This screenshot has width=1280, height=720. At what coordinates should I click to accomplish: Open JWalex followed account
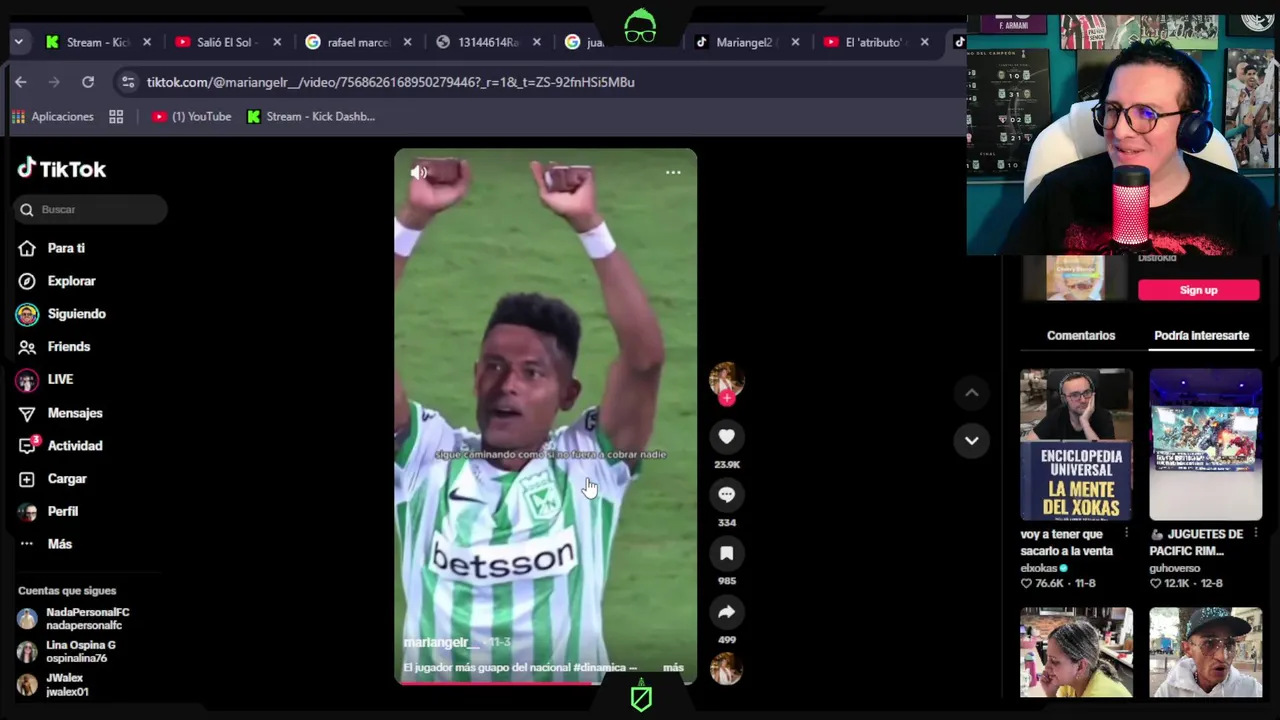54,685
